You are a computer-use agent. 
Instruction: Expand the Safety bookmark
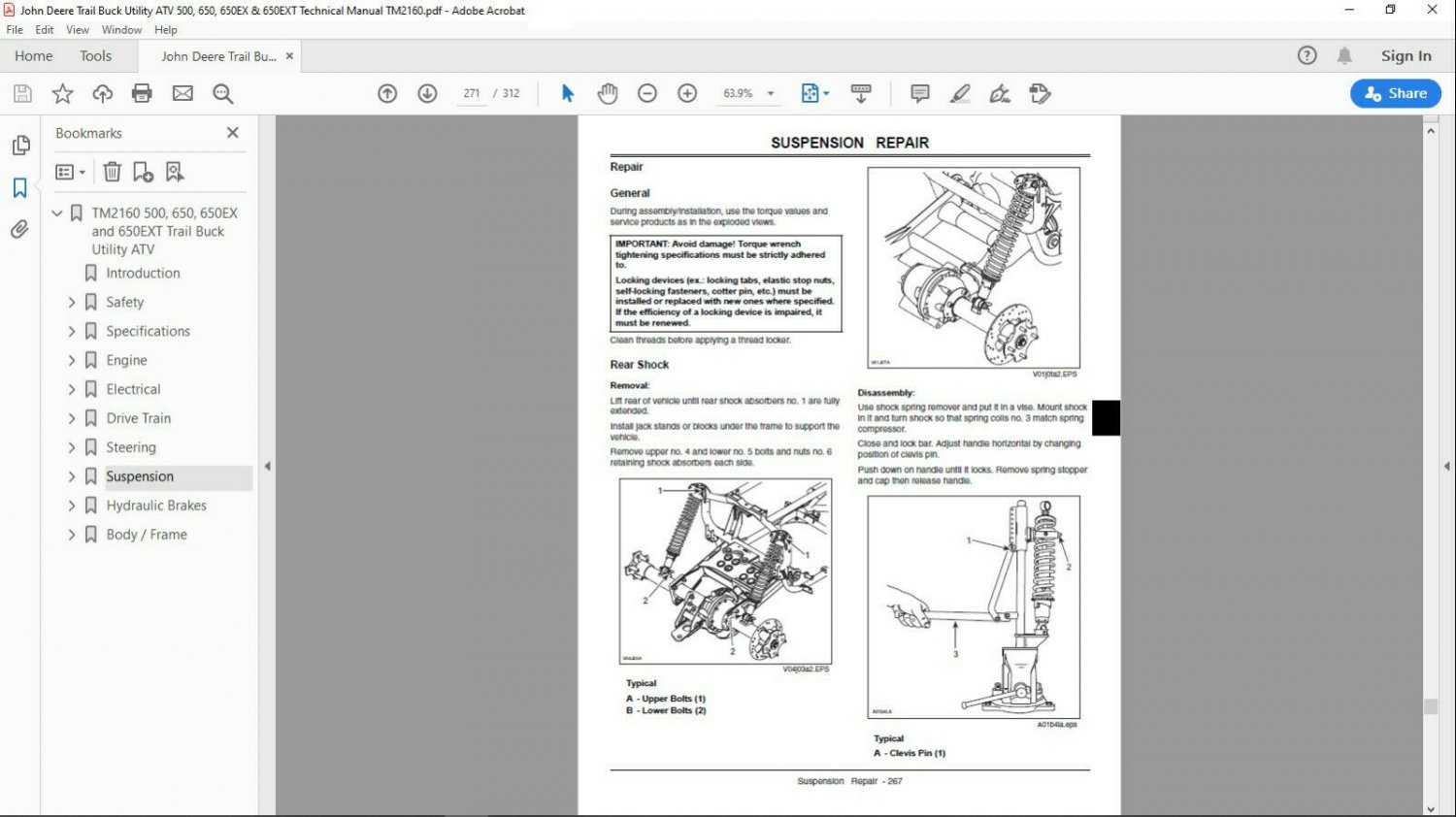pyautogui.click(x=72, y=302)
